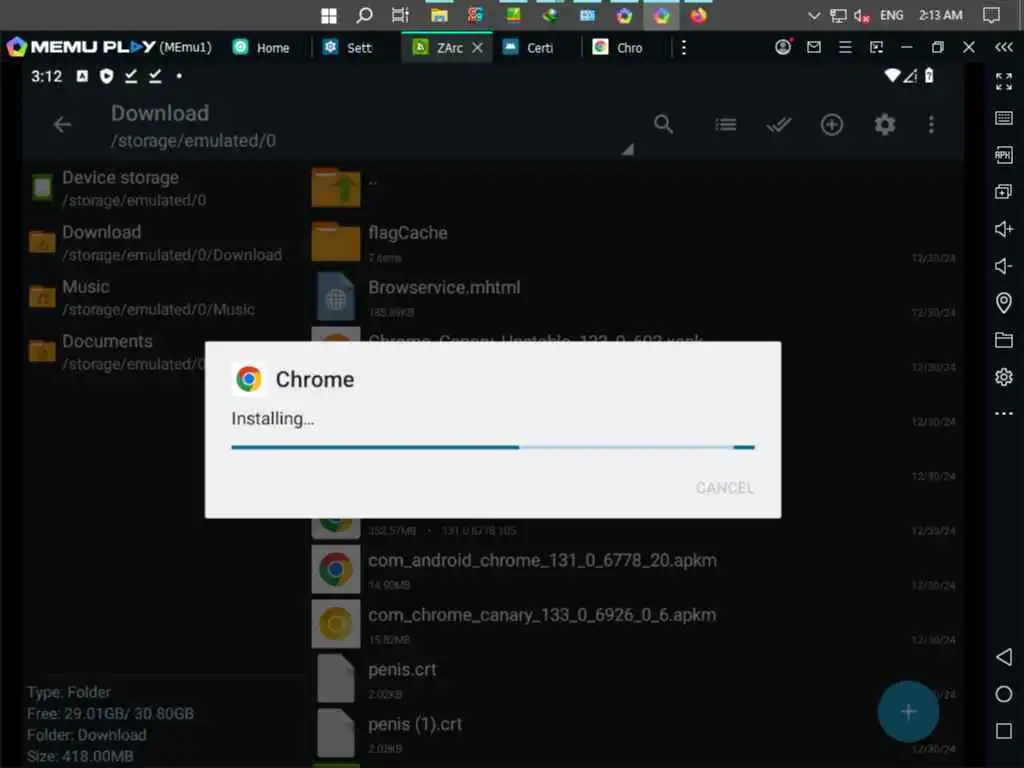This screenshot has height=768, width=1024.
Task: Tap the floating plus action button
Action: 908,712
